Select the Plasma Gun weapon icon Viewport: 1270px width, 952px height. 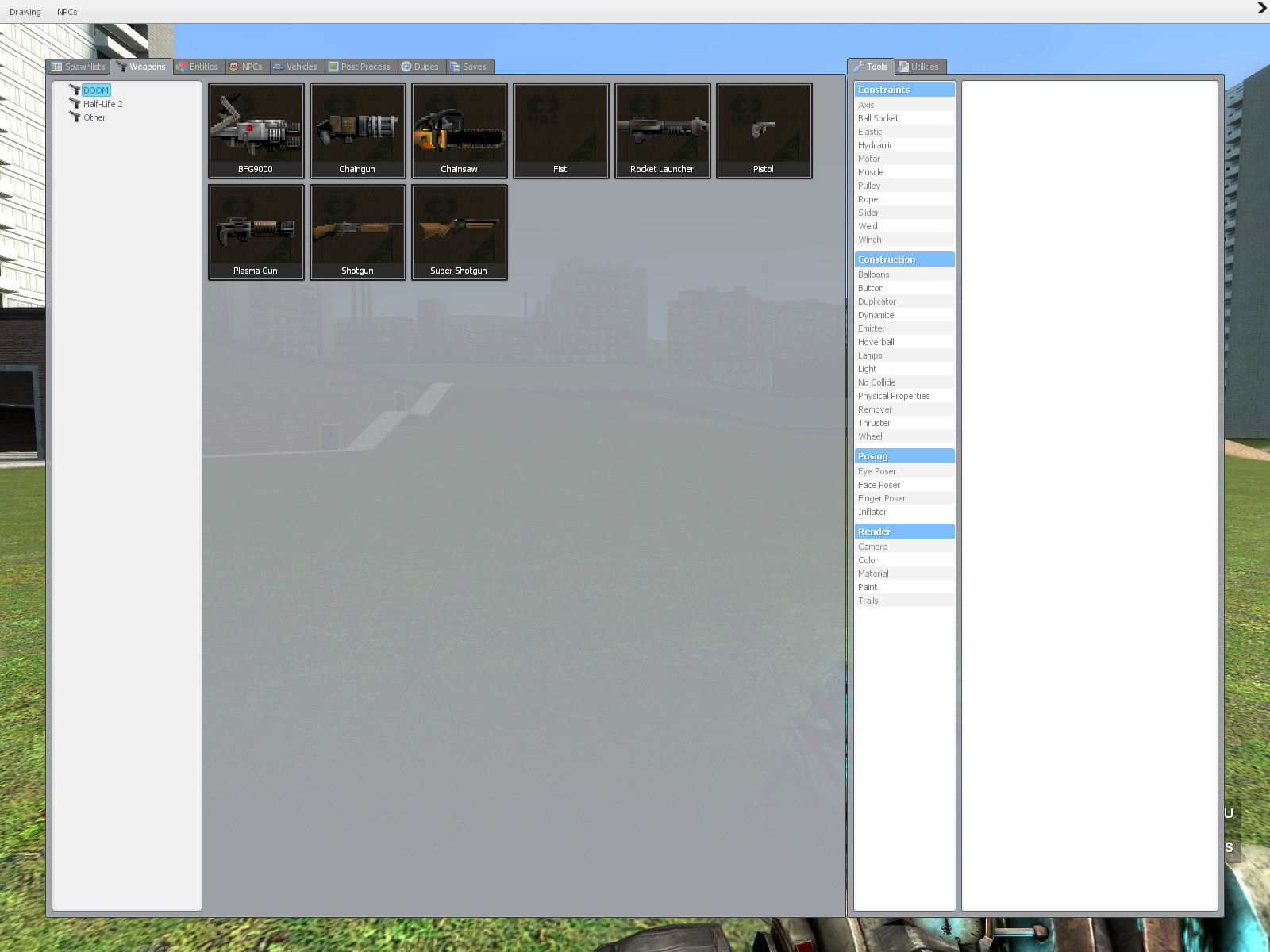coord(256,232)
